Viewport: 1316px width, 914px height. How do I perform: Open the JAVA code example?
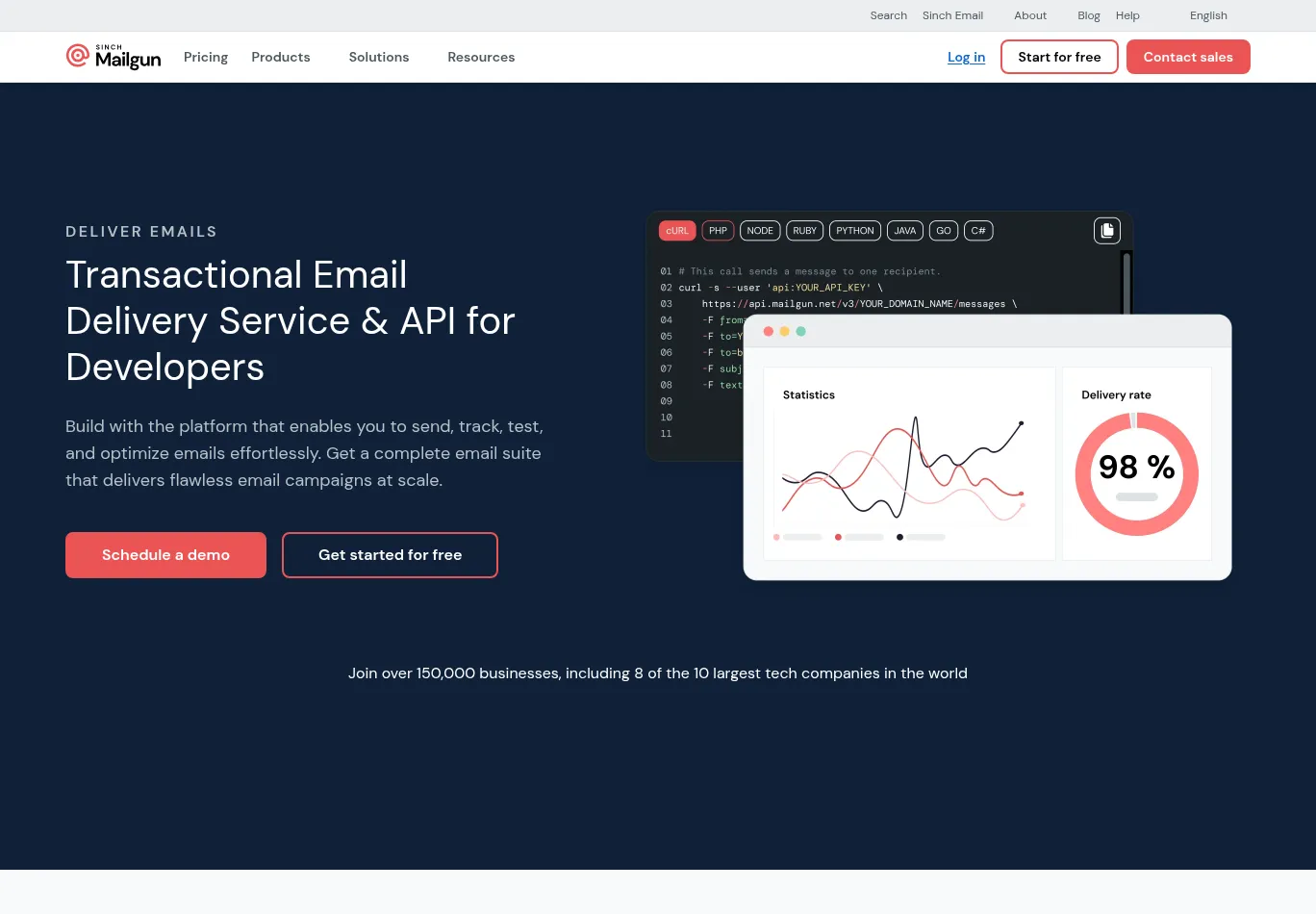coord(904,231)
